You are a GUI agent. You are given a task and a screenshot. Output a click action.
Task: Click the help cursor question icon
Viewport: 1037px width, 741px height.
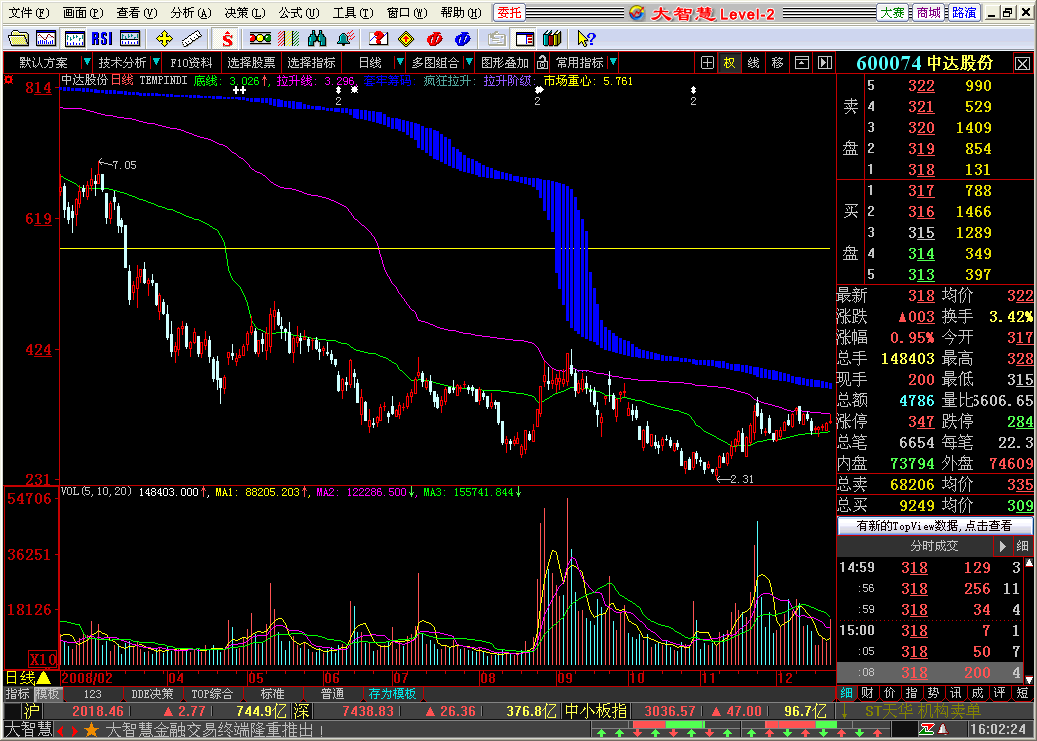[585, 39]
